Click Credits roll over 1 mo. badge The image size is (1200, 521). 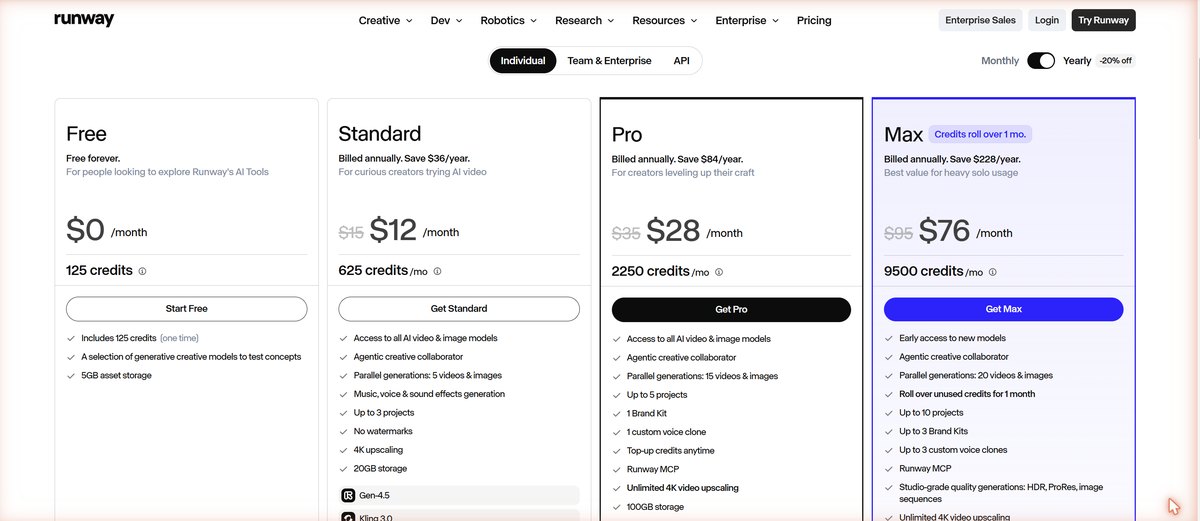tap(980, 134)
